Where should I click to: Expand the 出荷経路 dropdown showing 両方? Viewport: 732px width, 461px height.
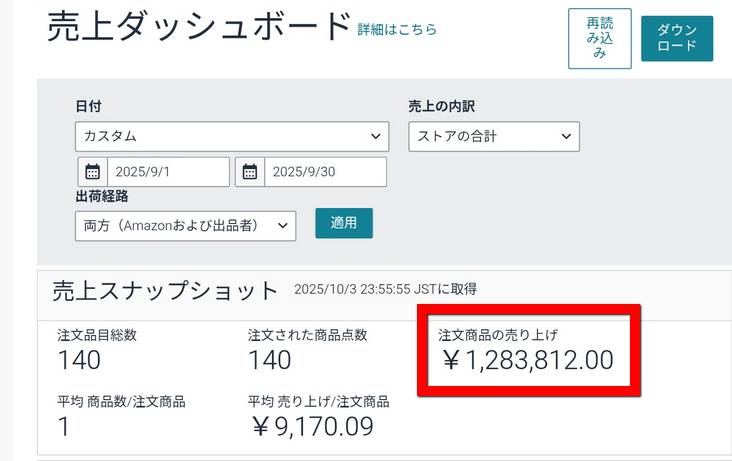pyautogui.click(x=185, y=226)
